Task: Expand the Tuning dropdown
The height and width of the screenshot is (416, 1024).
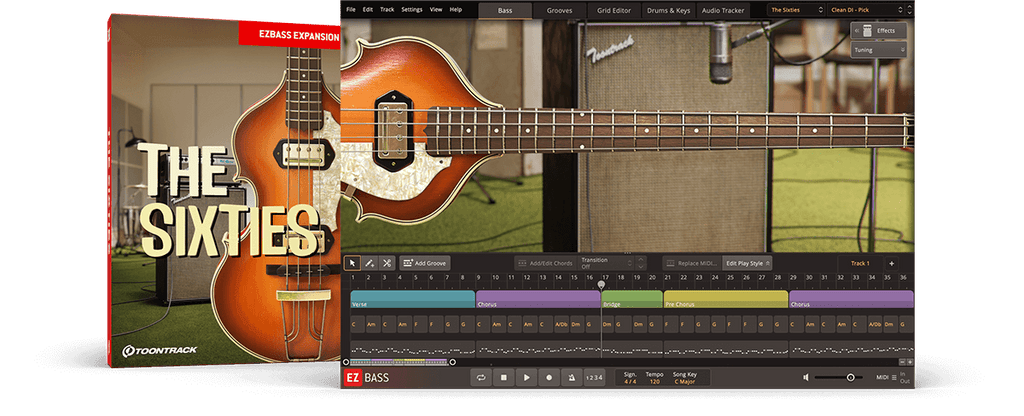Action: point(879,50)
